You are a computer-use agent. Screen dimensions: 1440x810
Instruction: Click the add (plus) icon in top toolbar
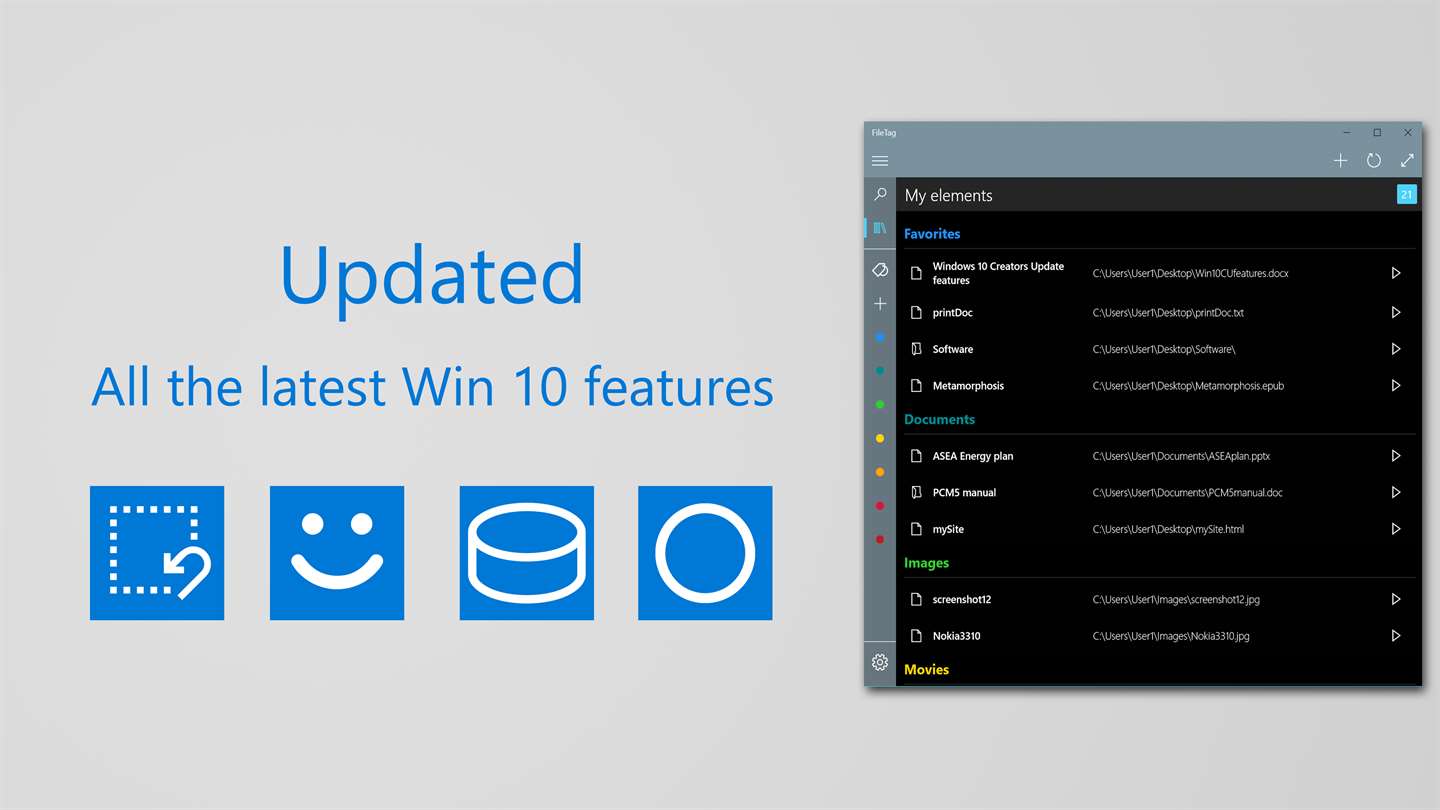pyautogui.click(x=1340, y=160)
